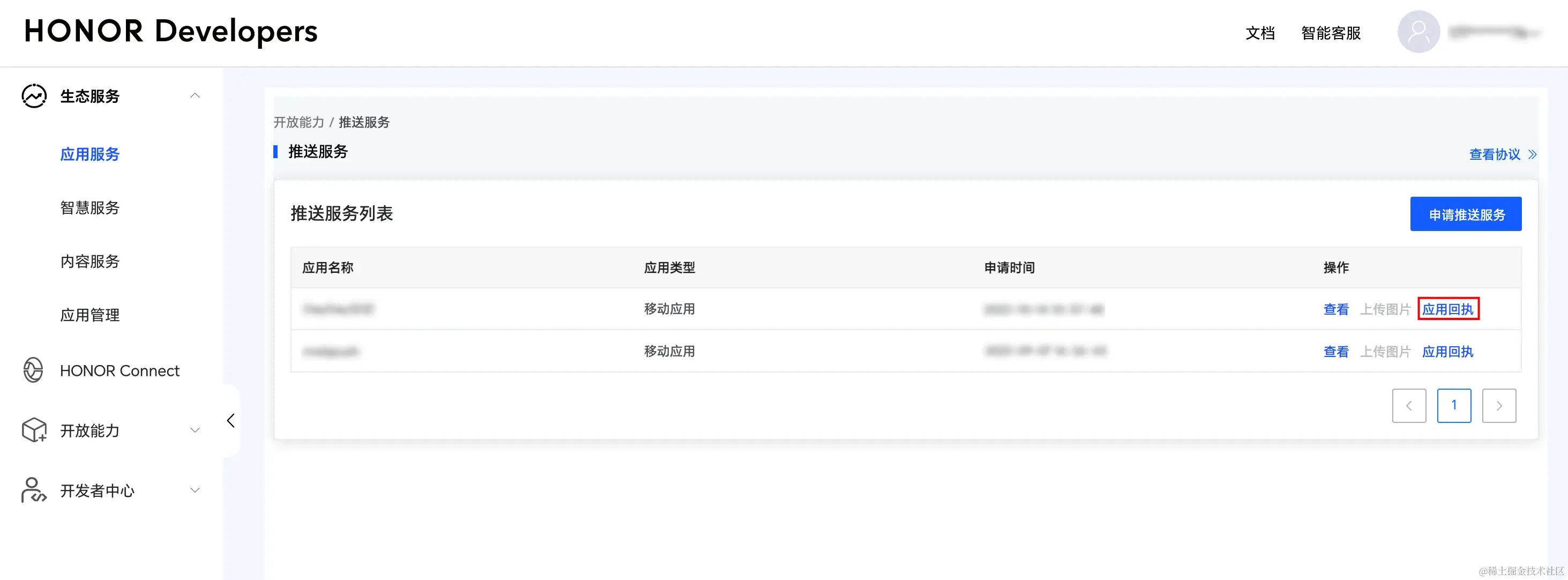Go to the previous page arrow

tap(1408, 405)
